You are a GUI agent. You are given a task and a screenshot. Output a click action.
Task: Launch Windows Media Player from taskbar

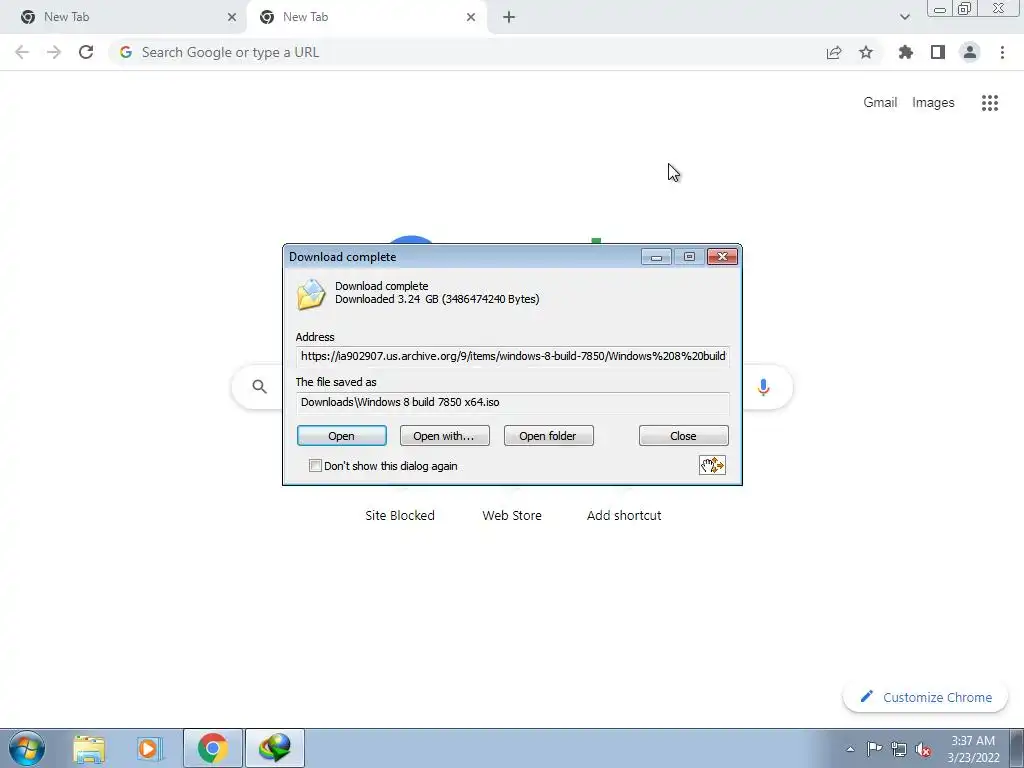point(150,748)
